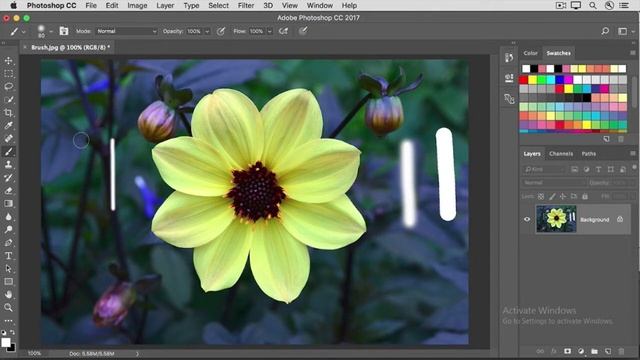Create new adjustment layer button
This screenshot has height=360, width=640.
click(x=581, y=351)
